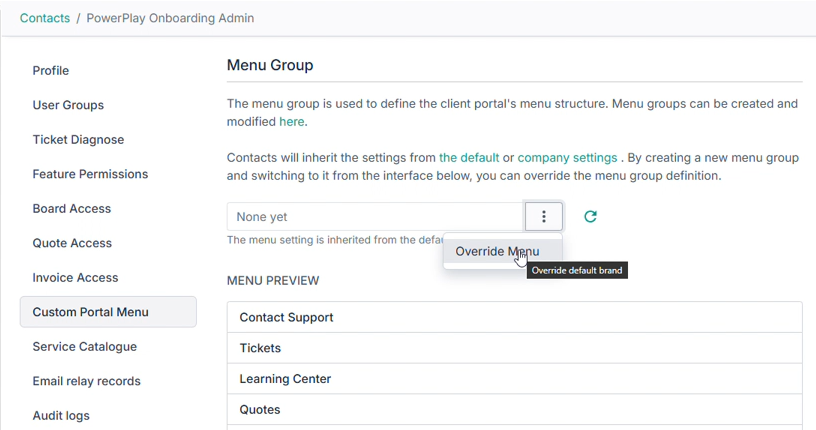Viewport: 816px width, 430px height.
Task: Open the Profile sidebar section
Action: pos(51,71)
